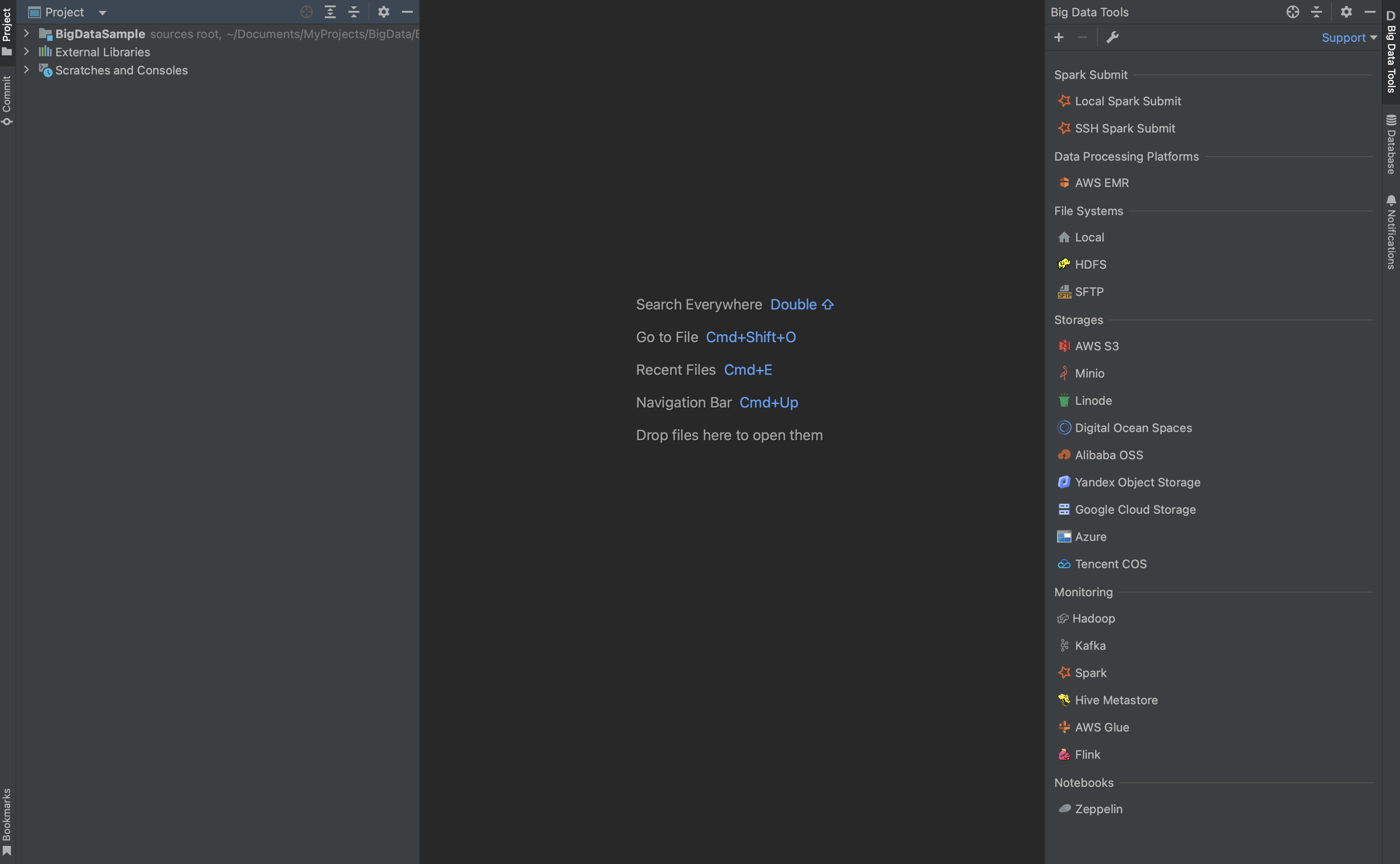Expand Scratches and Consoles
Screen dimensions: 1400x864
coord(26,70)
